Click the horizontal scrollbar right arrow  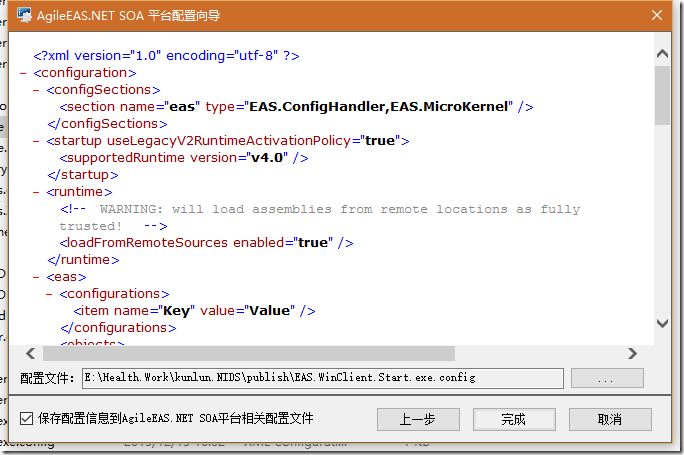[633, 353]
